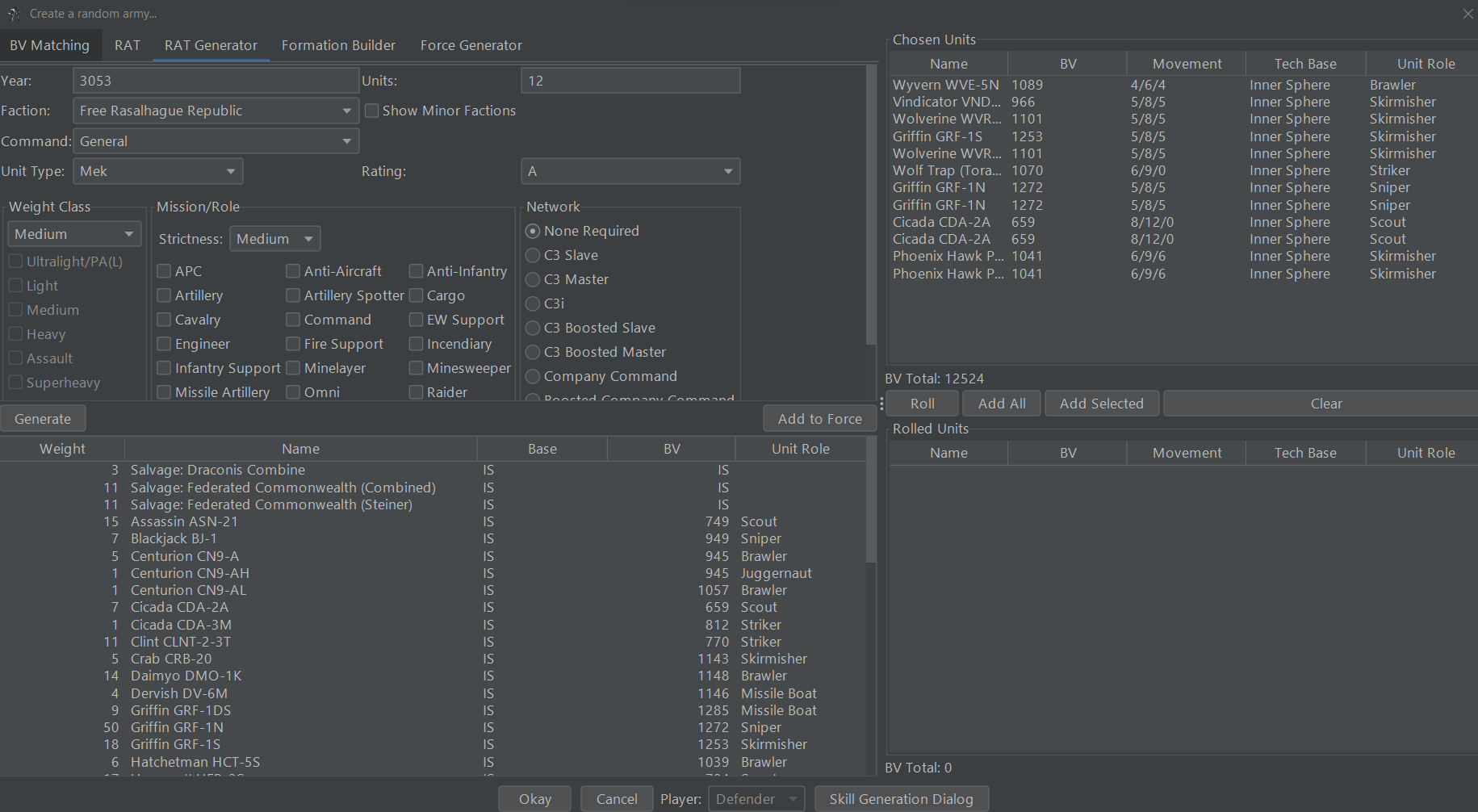Open the BV Matching tab
This screenshot has height=812, width=1478.
pyautogui.click(x=50, y=45)
